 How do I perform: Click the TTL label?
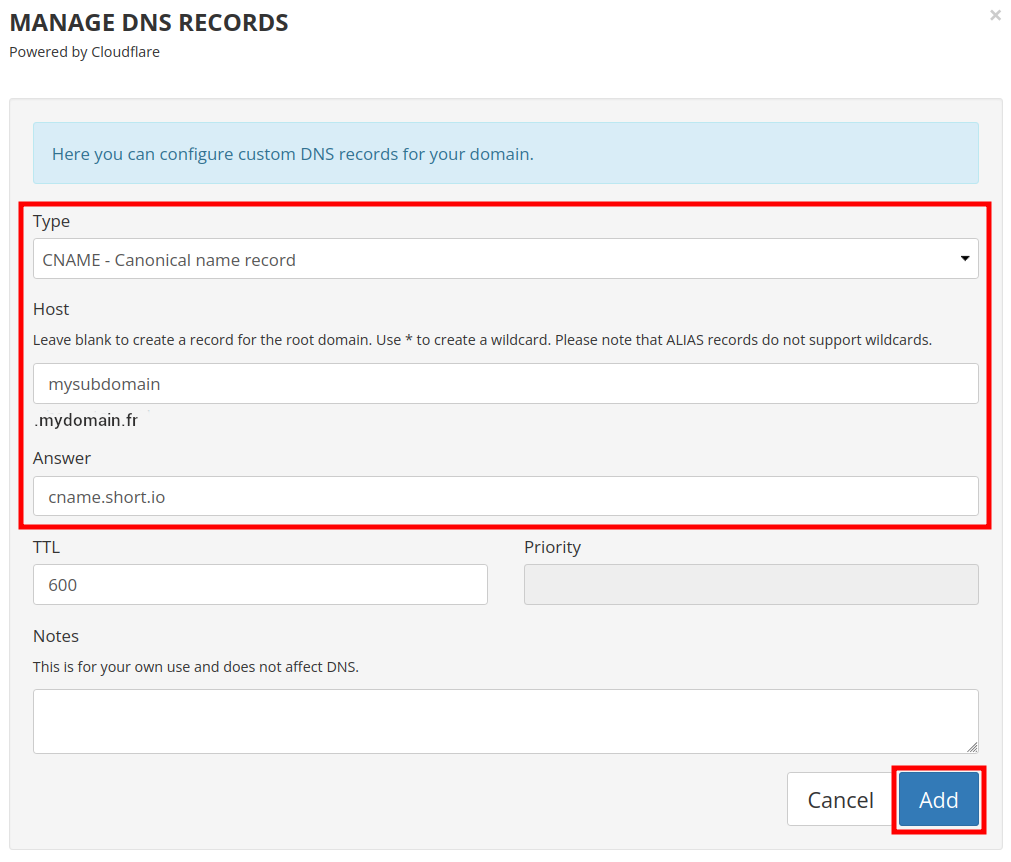pos(47,547)
